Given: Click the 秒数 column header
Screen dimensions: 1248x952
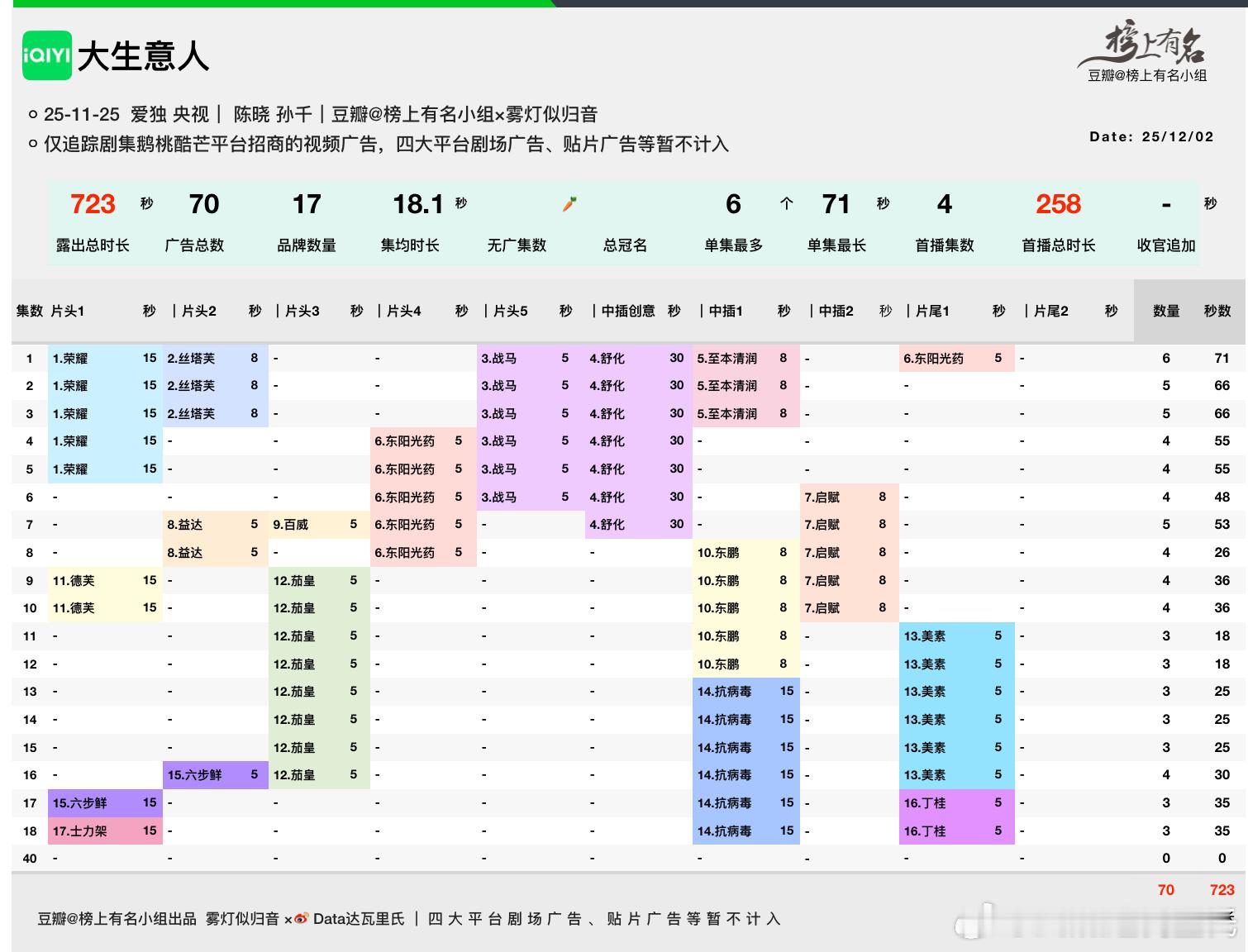Looking at the screenshot, I should pos(1217,311).
